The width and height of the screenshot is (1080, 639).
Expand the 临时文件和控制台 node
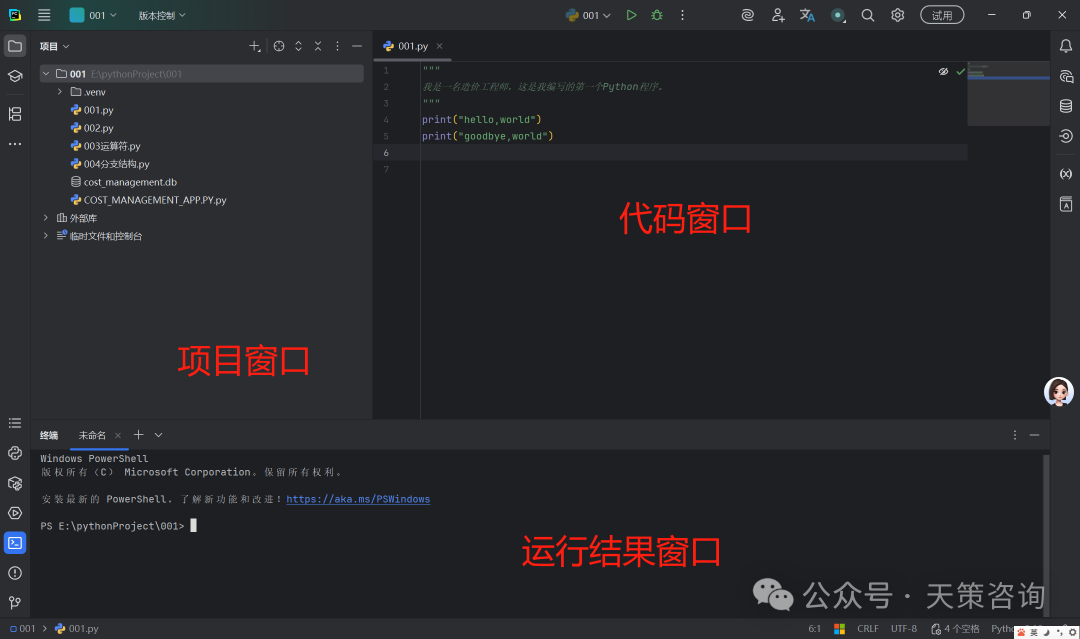[46, 235]
